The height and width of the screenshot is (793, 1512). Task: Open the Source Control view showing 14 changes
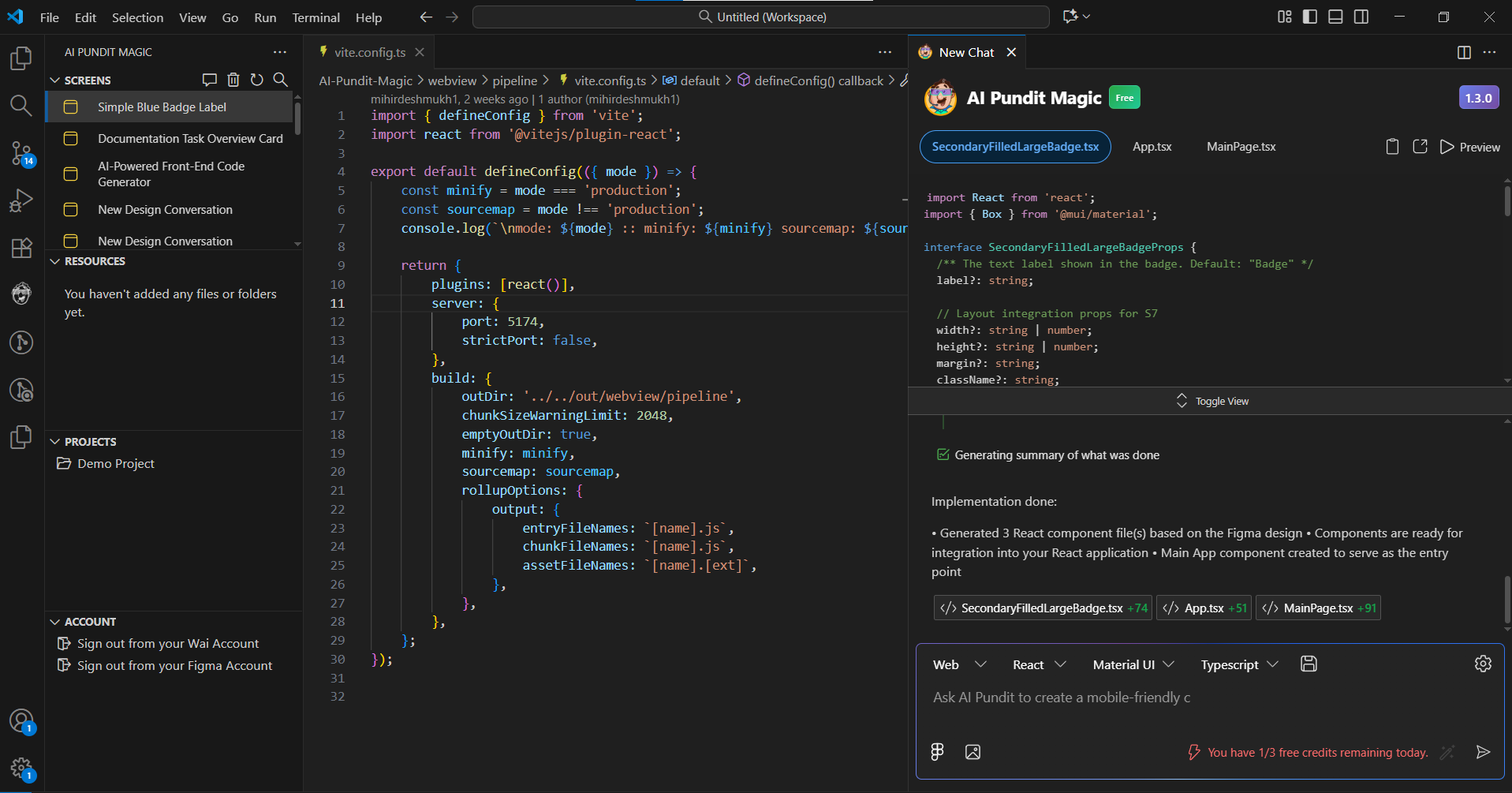click(21, 155)
